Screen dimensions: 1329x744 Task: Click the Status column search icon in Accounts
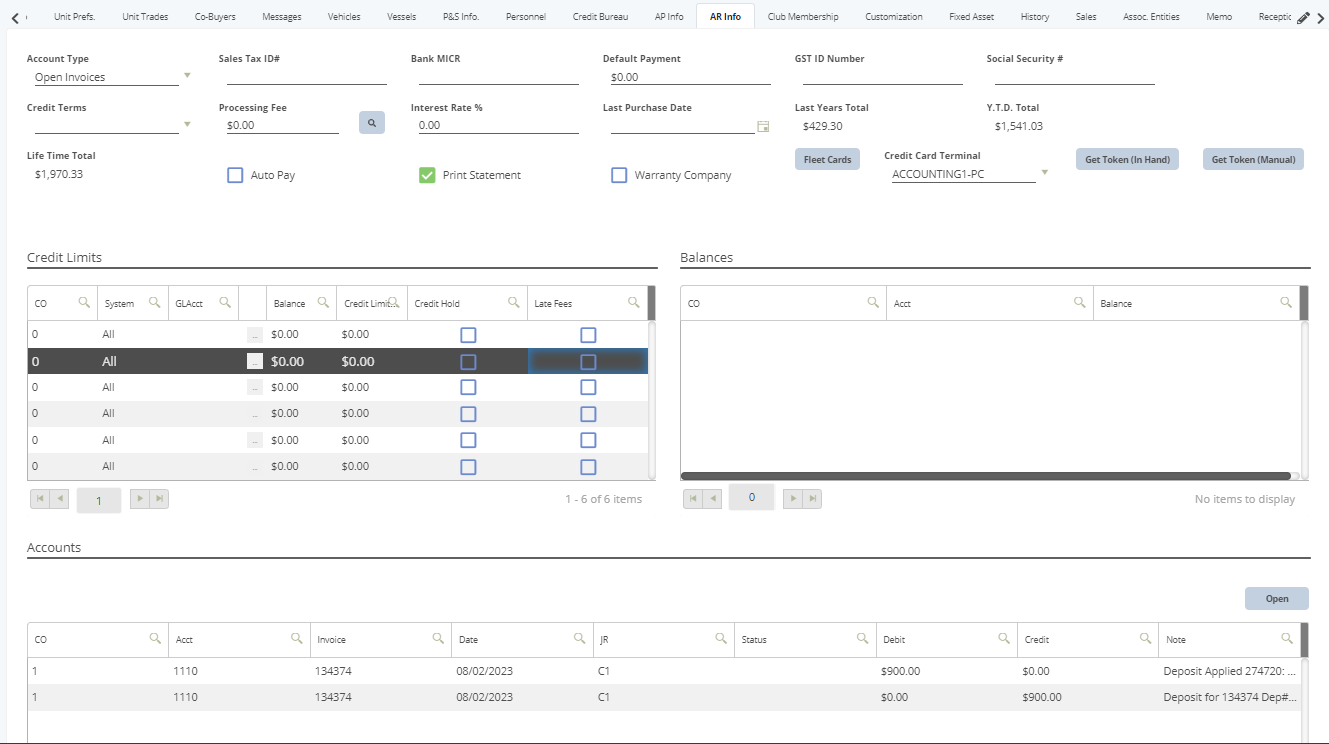[863, 638]
